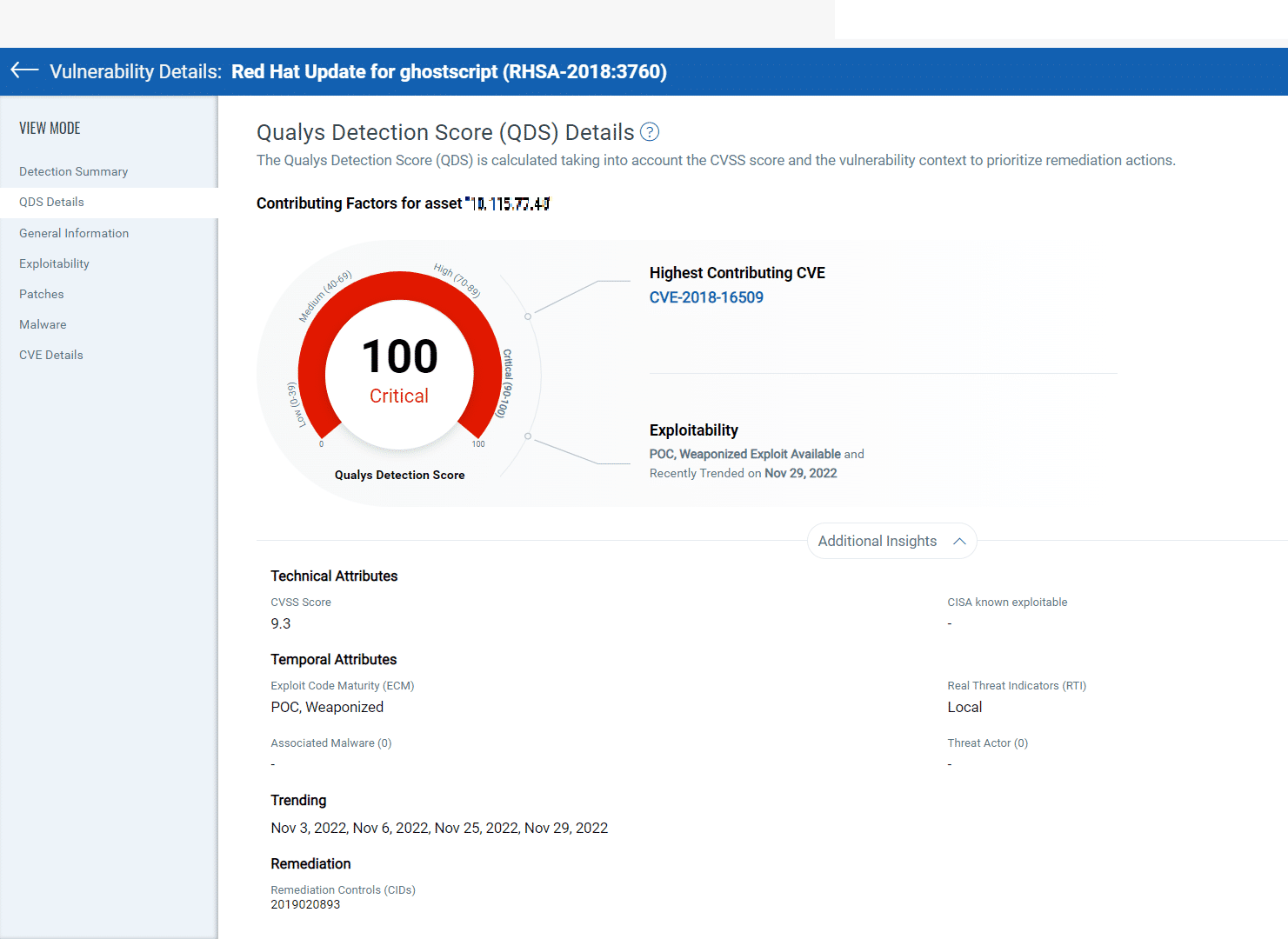The height and width of the screenshot is (939, 1288).
Task: Click the CVSS Score value 9.3
Action: pos(281,623)
